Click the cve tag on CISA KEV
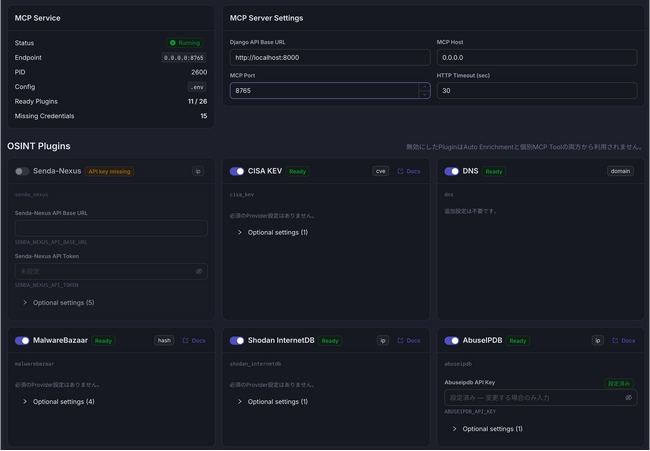Screen dimensions: 650x451 381,171
